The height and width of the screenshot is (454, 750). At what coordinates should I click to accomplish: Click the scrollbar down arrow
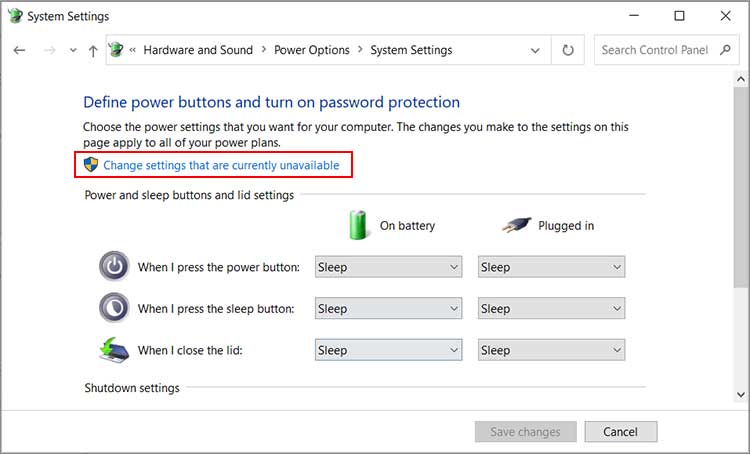(x=740, y=395)
